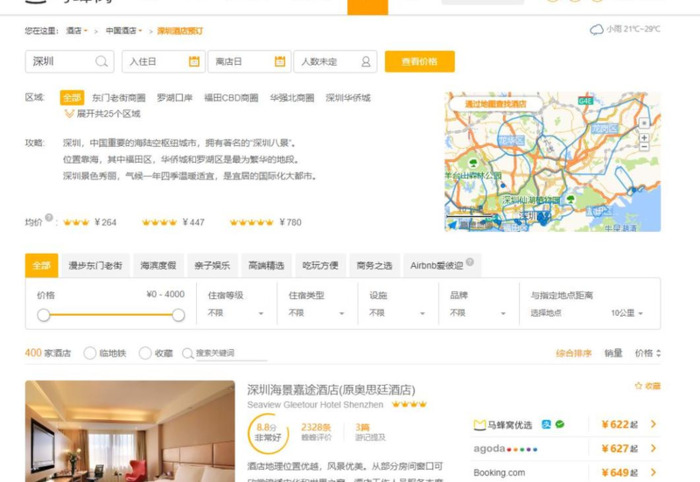Open the check-out date calendar icon
700x482 pixels.
[280, 61]
